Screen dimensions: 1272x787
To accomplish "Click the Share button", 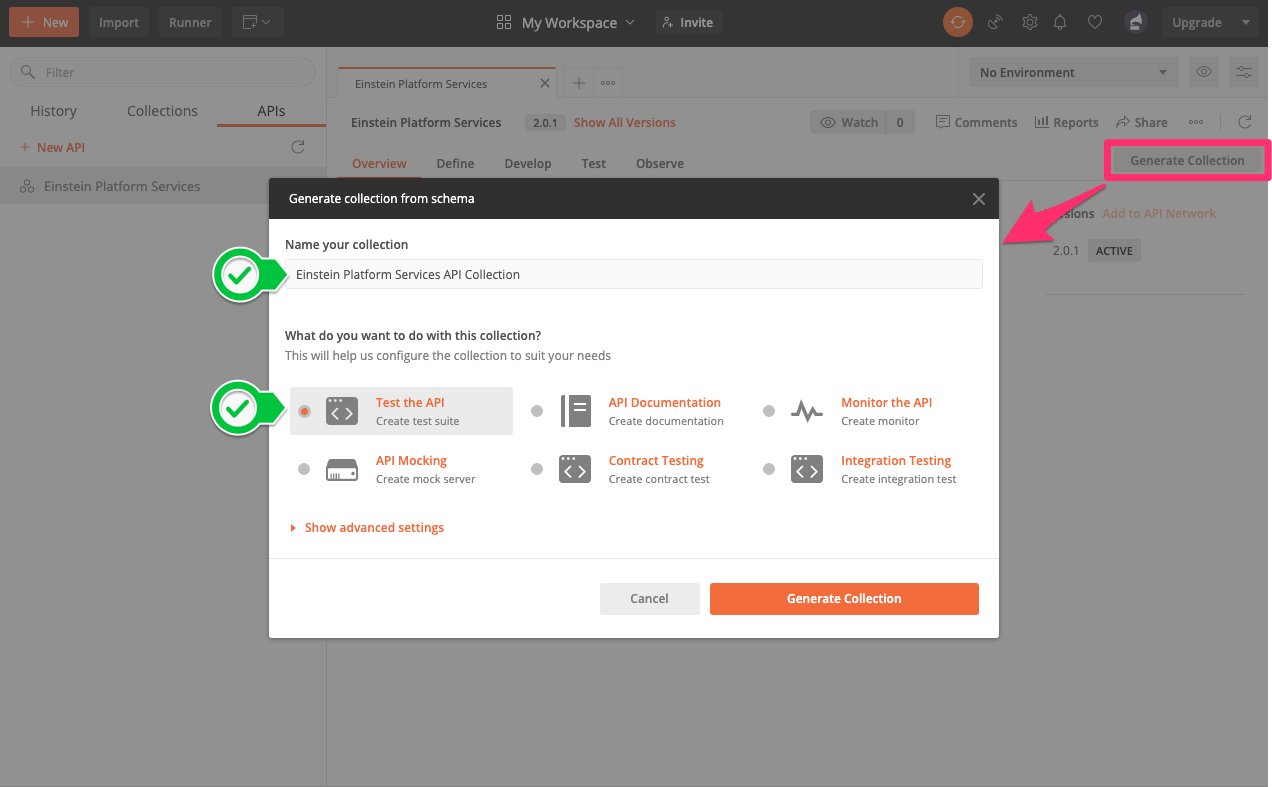I will [x=1142, y=122].
